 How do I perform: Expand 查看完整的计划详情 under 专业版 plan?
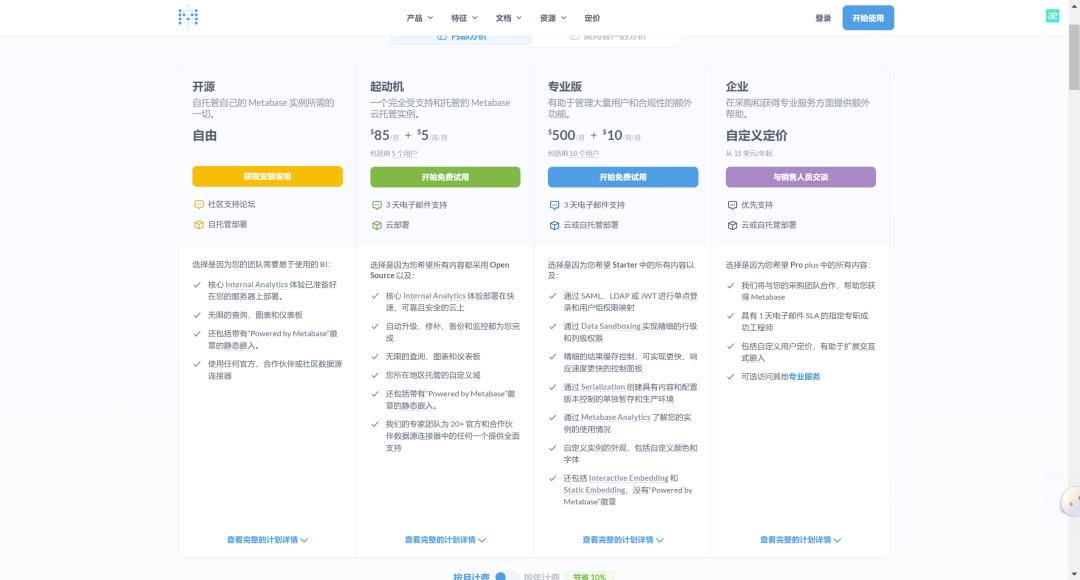click(x=623, y=540)
